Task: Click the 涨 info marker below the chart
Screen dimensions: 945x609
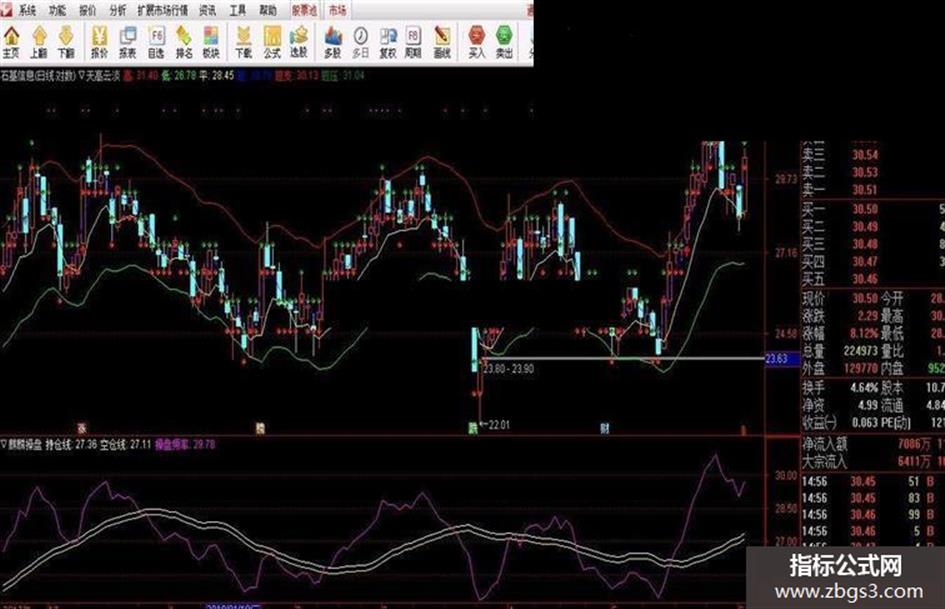Action: [x=82, y=428]
